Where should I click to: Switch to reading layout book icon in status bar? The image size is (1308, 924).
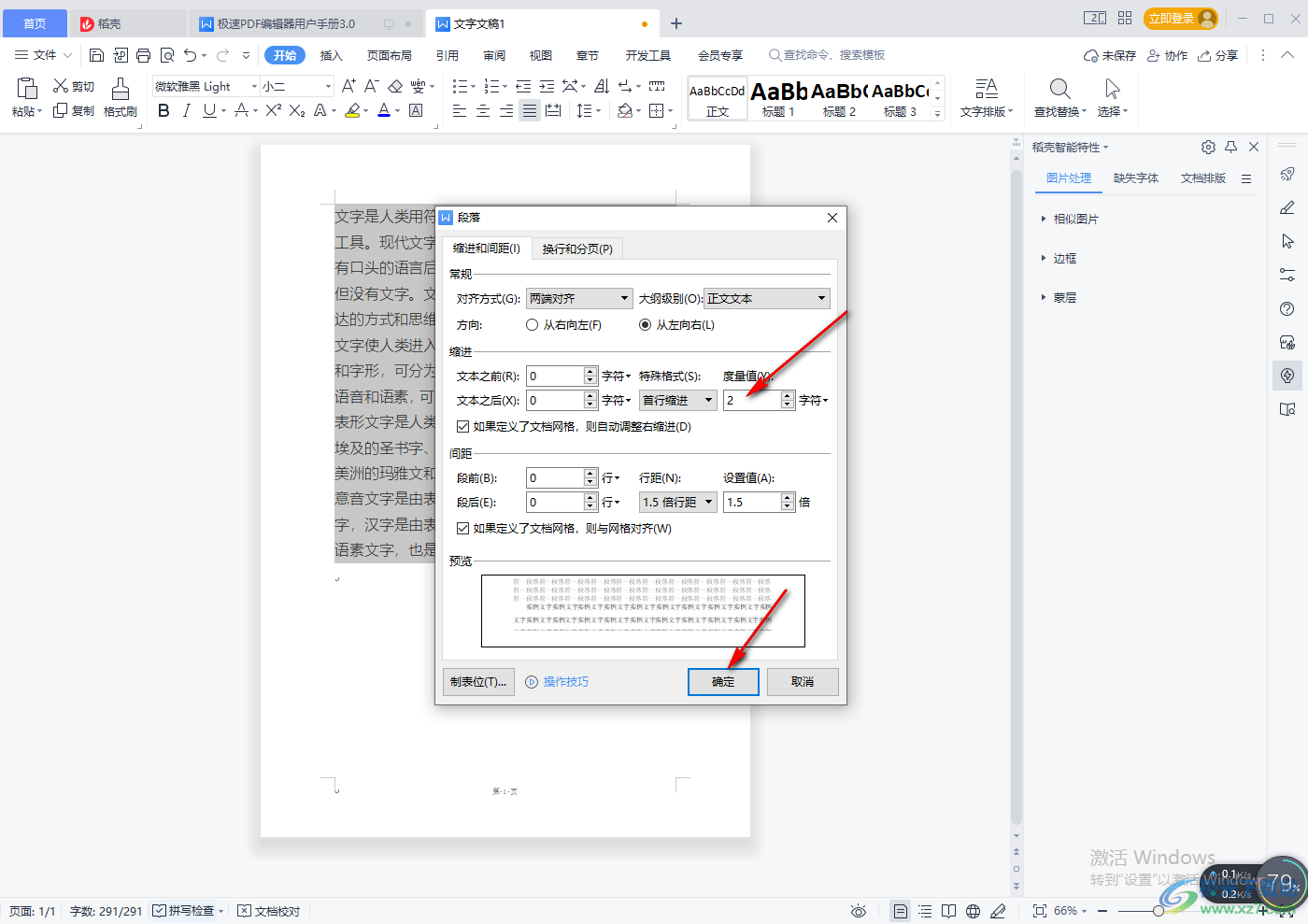tap(948, 911)
